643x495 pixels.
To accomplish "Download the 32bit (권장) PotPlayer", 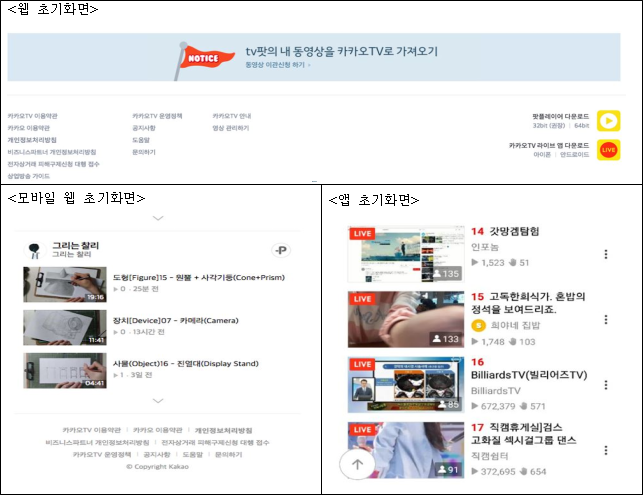I will point(549,125).
